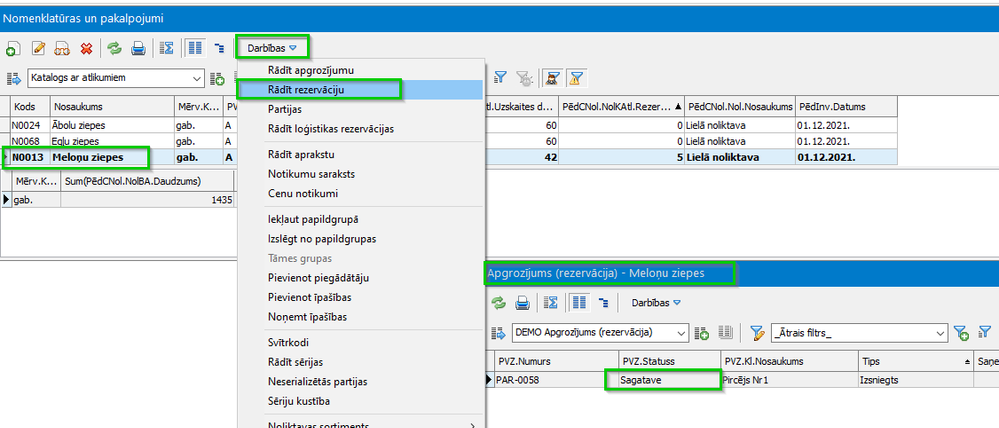Expand the DEMO Apgrozījums (rezervācija) dropdown

pyautogui.click(x=680, y=332)
